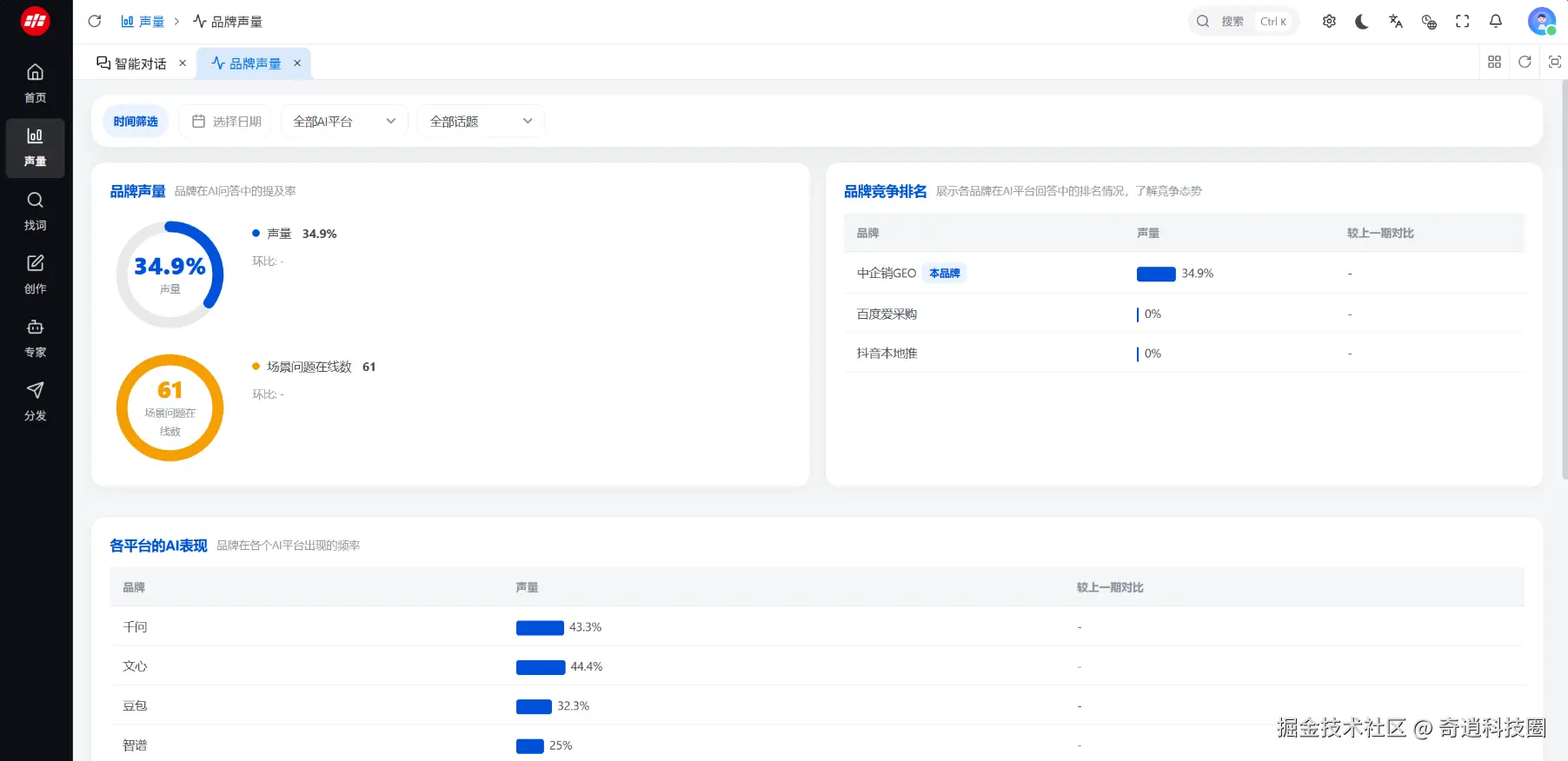Viewport: 1568px width, 761px height.
Task: Open 创作 in the sidebar
Action: point(36,275)
